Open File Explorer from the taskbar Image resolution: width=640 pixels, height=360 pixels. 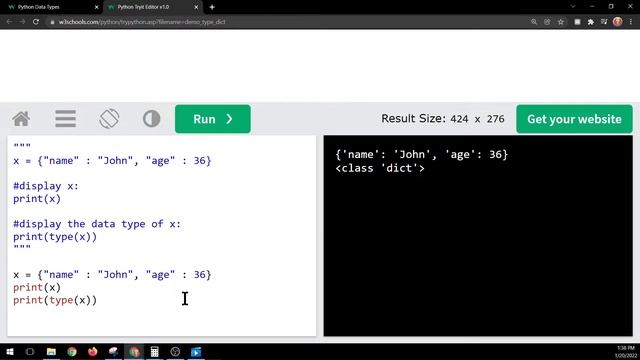(x=51, y=351)
